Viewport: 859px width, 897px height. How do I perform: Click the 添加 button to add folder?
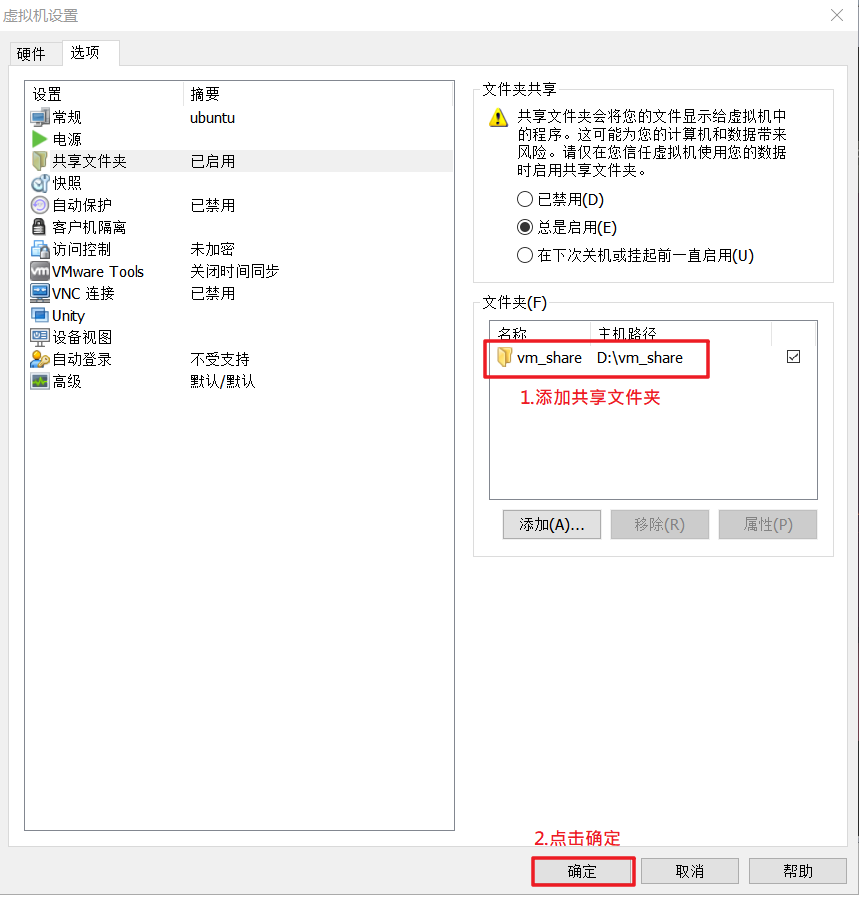tap(551, 524)
